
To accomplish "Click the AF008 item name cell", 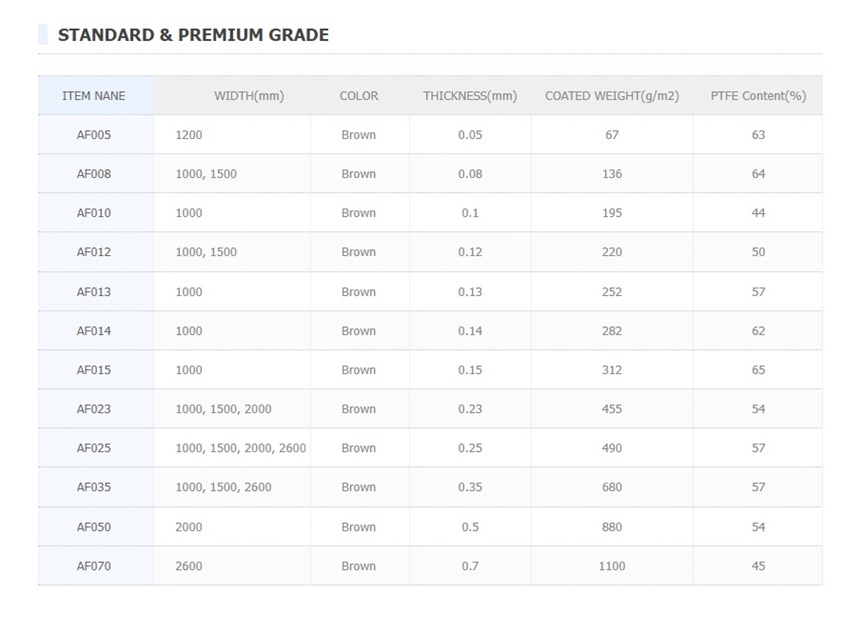I will click(94, 174).
